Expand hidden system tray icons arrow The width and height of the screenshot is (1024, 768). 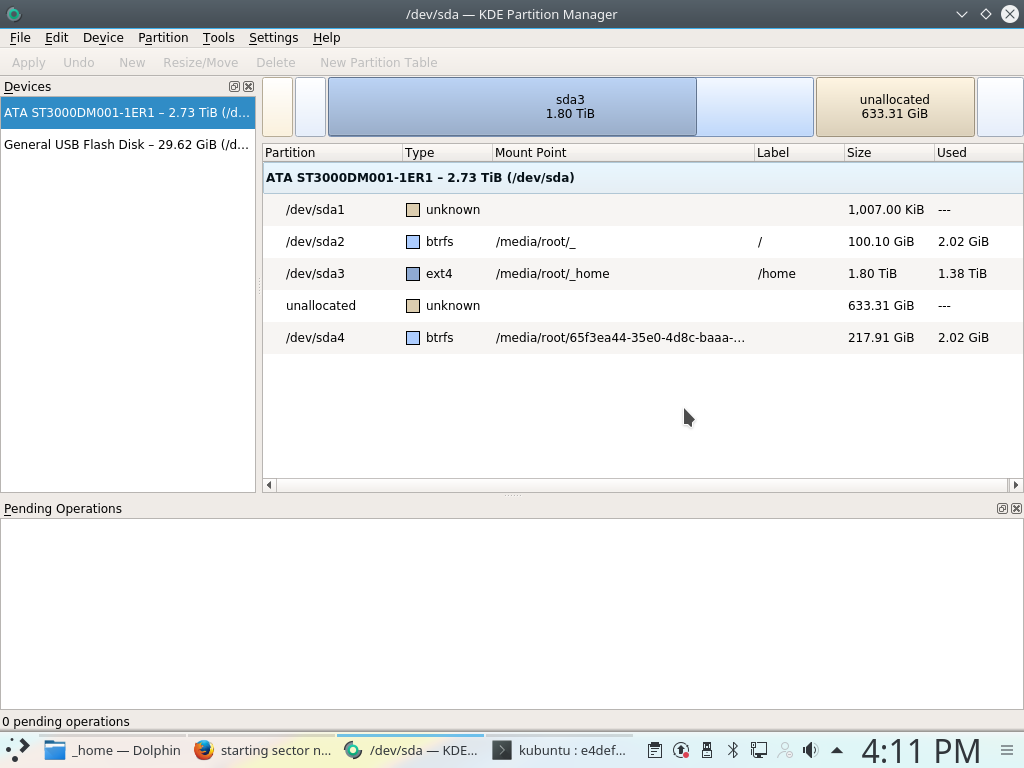point(837,750)
